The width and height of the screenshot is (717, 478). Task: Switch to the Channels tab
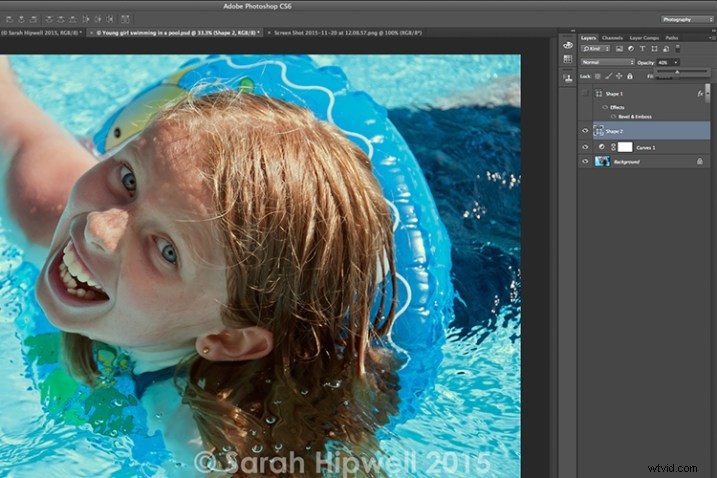coord(612,38)
